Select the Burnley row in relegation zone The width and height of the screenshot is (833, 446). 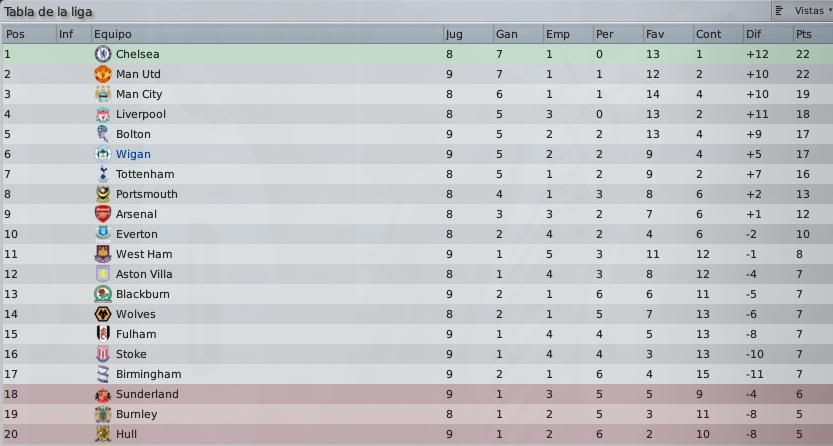[x=416, y=414]
